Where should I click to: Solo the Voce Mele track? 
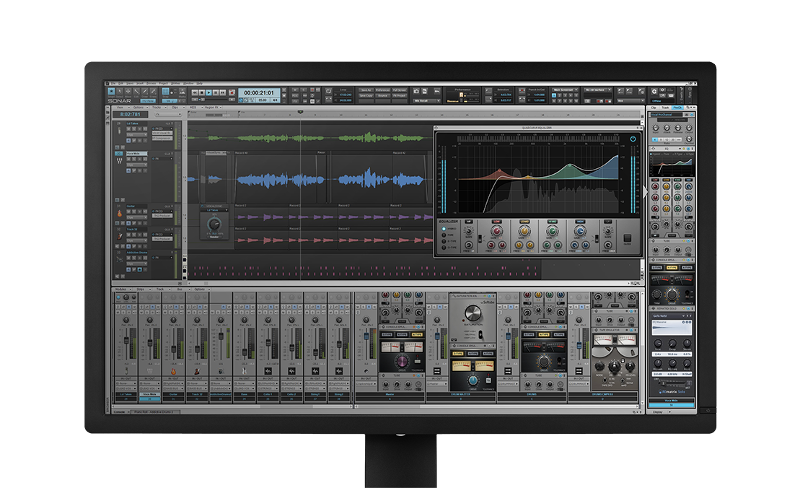(134, 159)
